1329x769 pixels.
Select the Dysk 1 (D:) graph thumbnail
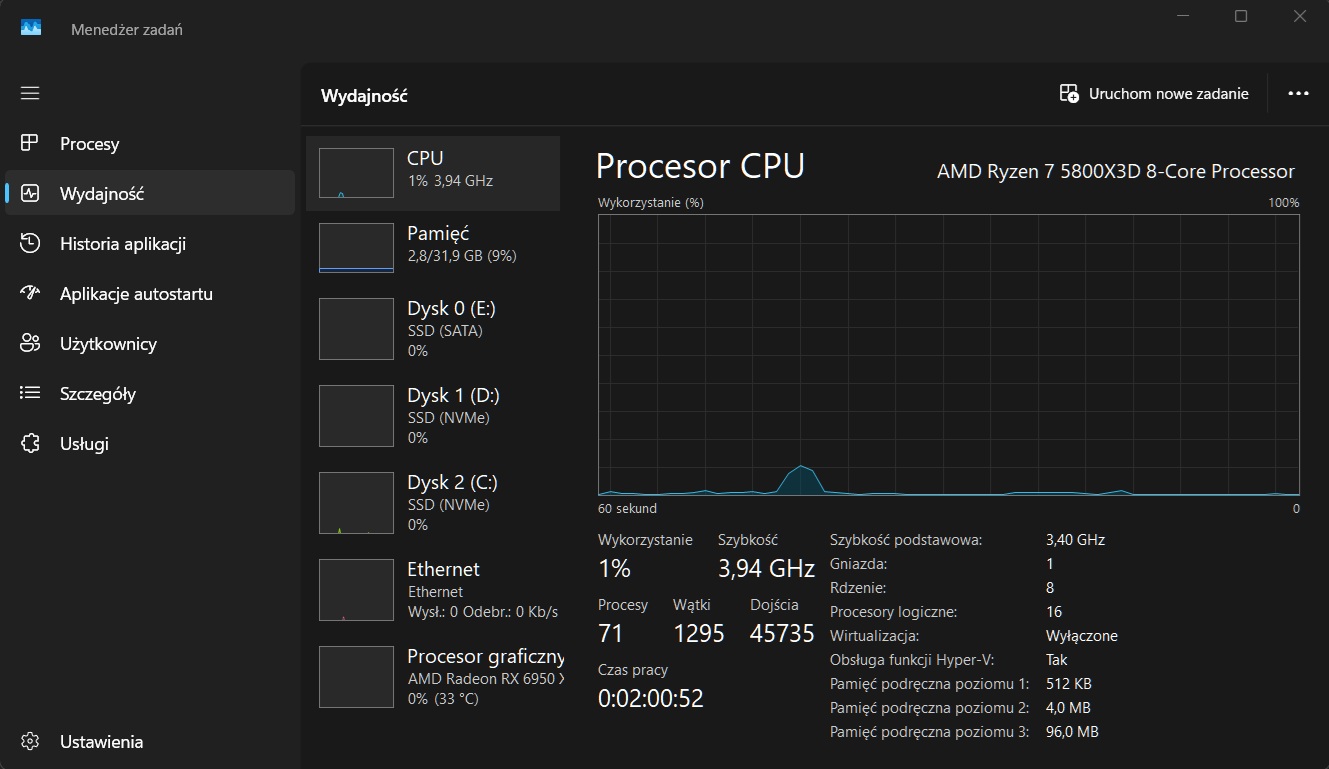356,416
